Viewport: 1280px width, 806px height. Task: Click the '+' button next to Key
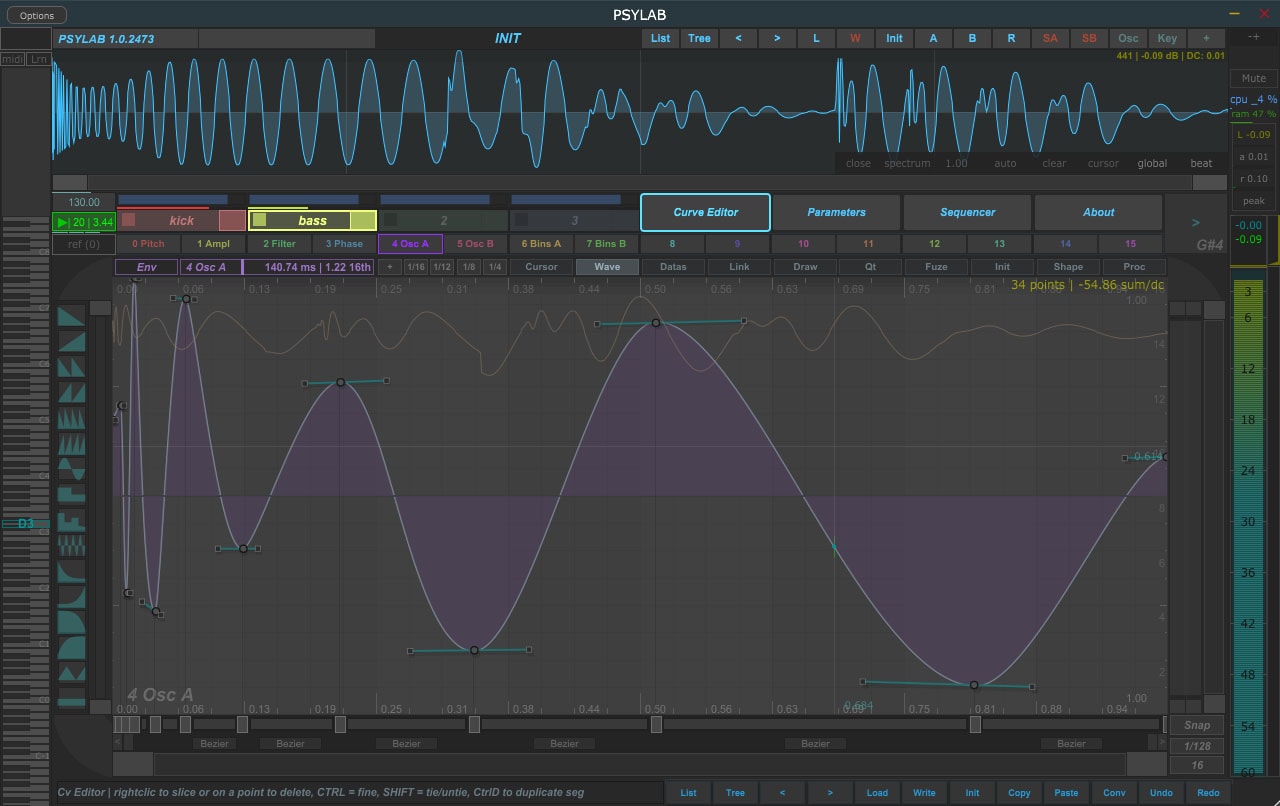[x=1206, y=38]
